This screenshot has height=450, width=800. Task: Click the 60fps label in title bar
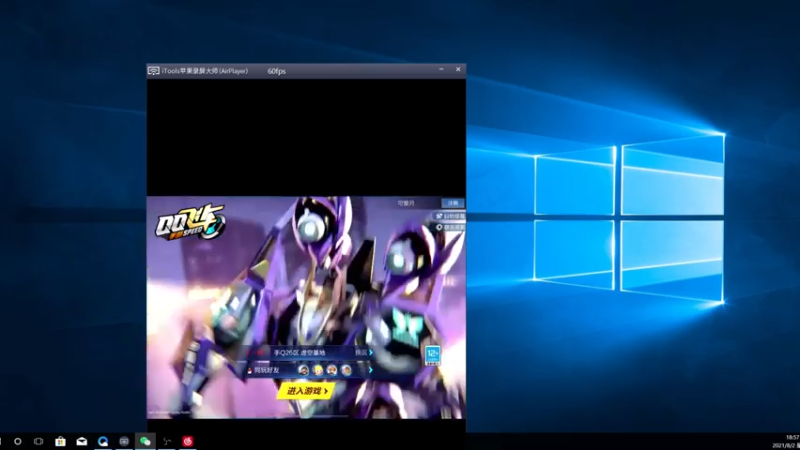277,71
